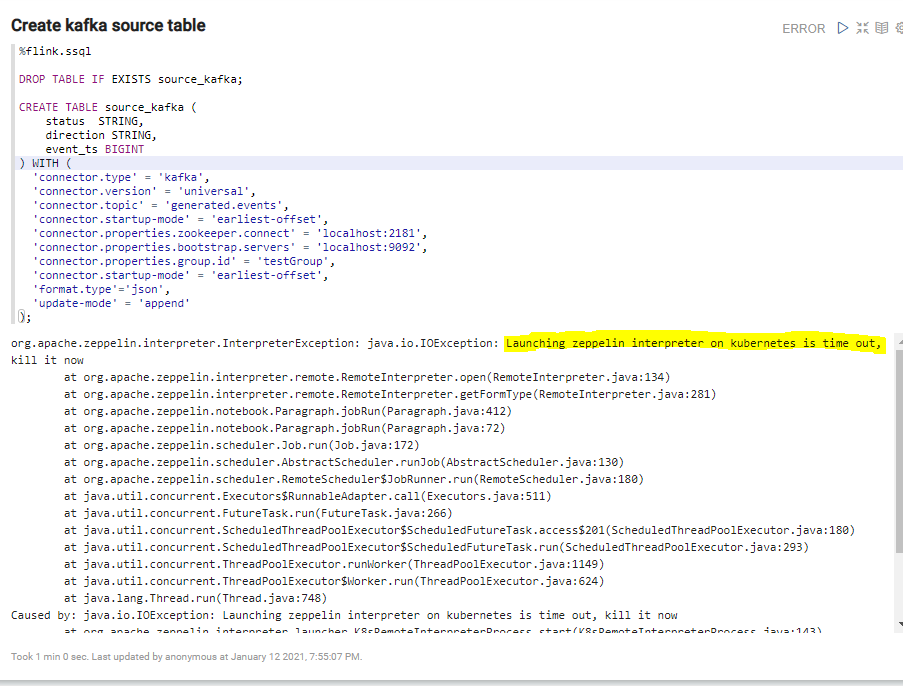Screen dimensions: 903x686
Task: Click the 'update-mode' = 'append' line
Action: click(x=111, y=303)
